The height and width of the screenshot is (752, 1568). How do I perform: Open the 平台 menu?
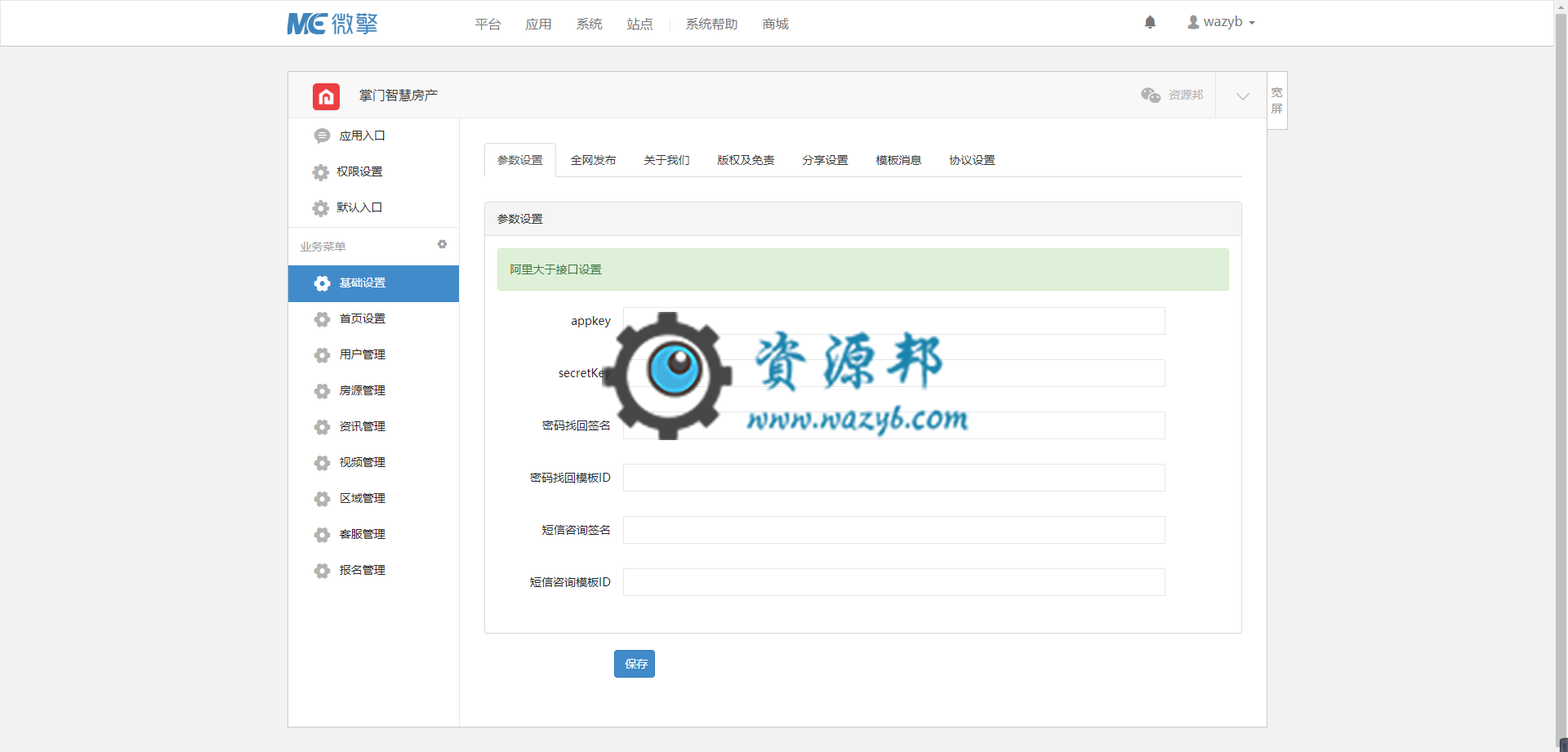pos(488,24)
